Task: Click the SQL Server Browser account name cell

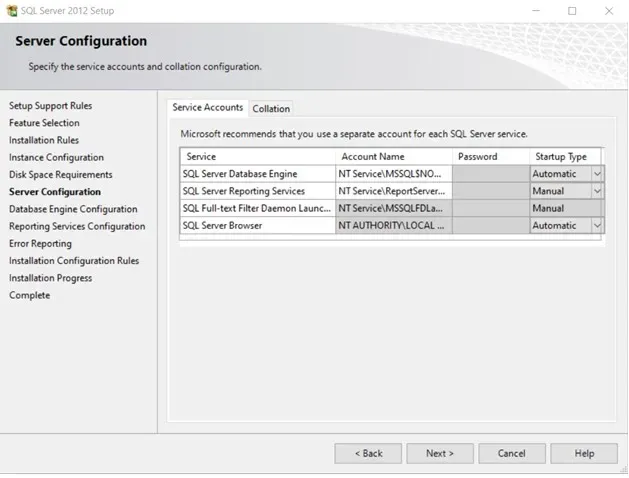Action: click(394, 225)
